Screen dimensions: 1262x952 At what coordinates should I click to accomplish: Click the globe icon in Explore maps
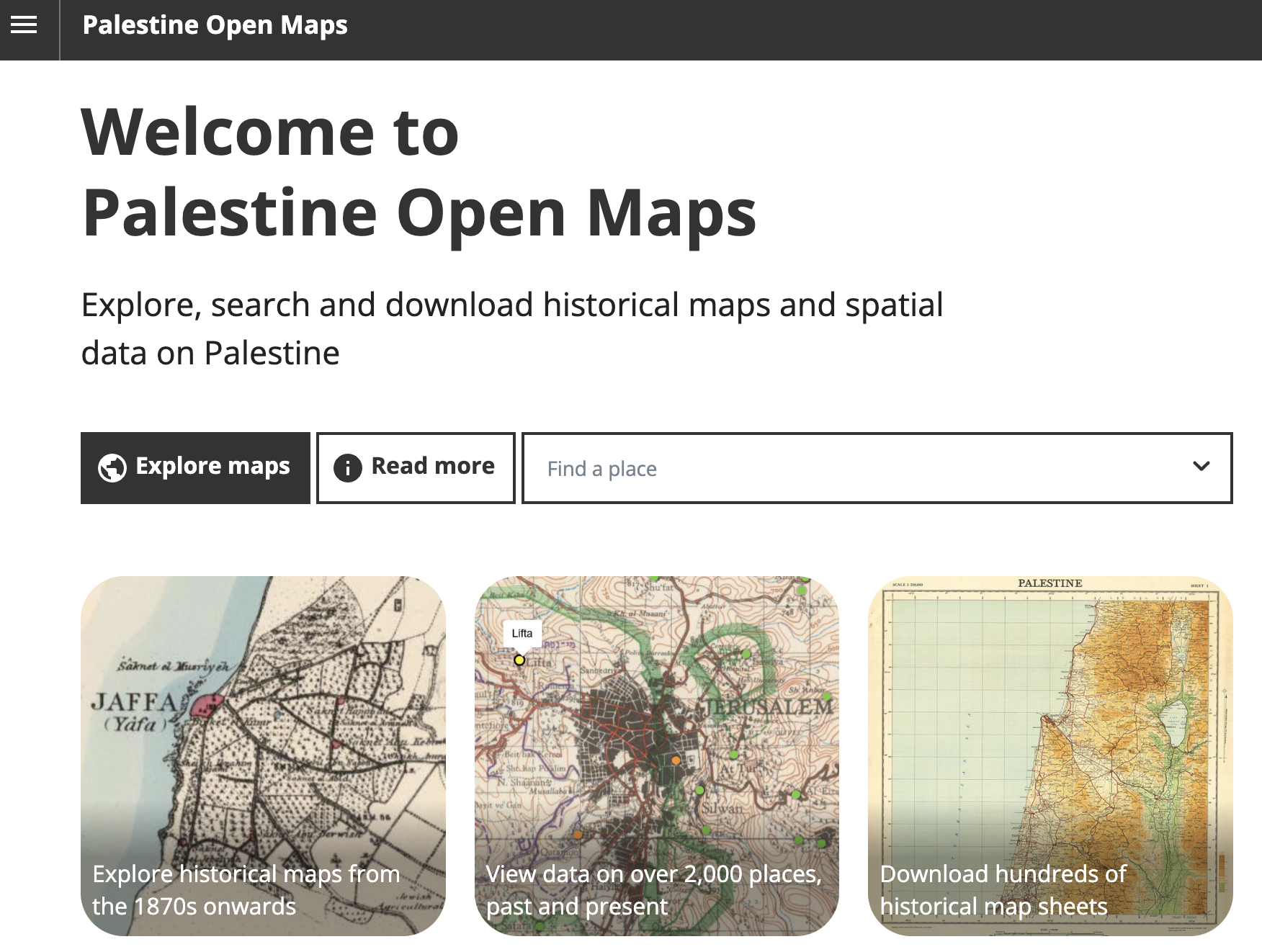[112, 468]
